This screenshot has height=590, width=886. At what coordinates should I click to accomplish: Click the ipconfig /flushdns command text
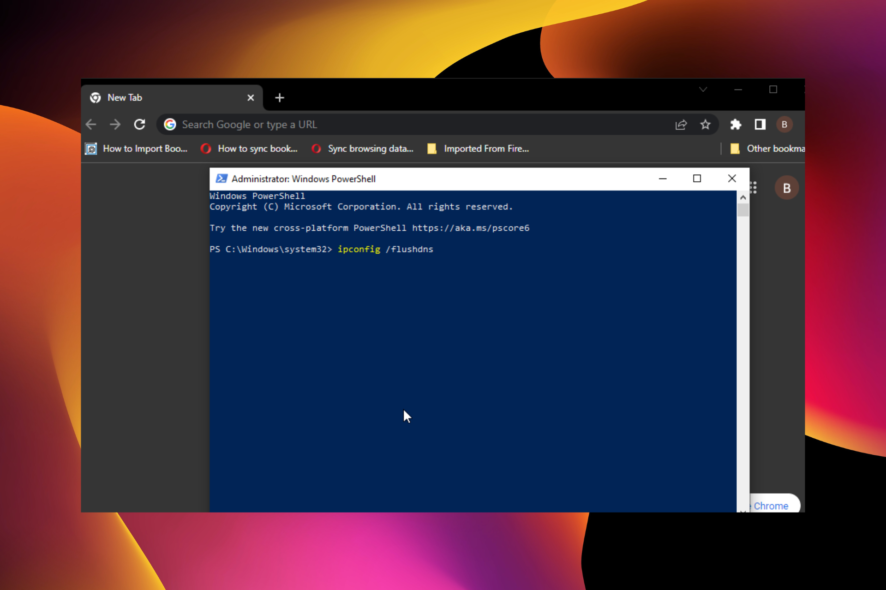click(x=385, y=249)
